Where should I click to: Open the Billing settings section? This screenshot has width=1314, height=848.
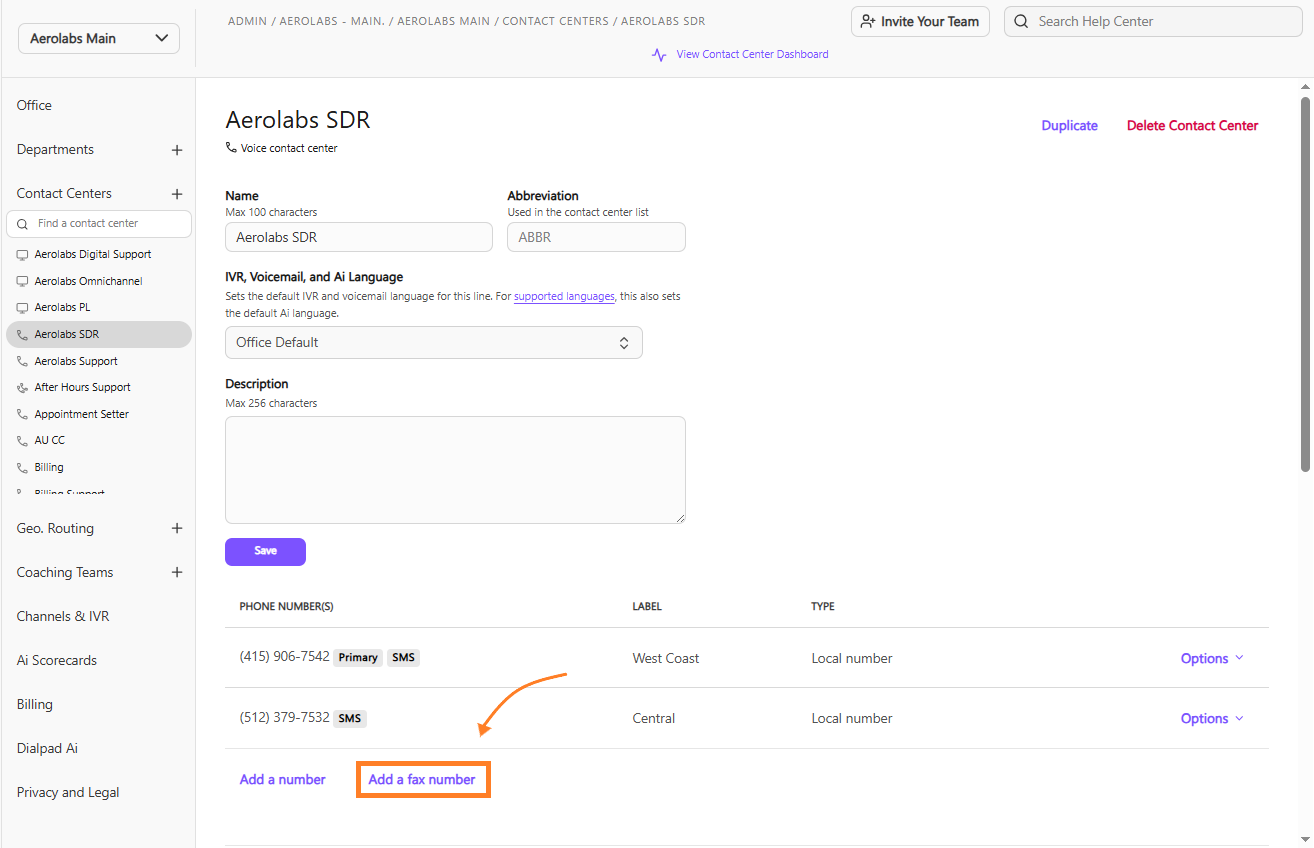(34, 704)
